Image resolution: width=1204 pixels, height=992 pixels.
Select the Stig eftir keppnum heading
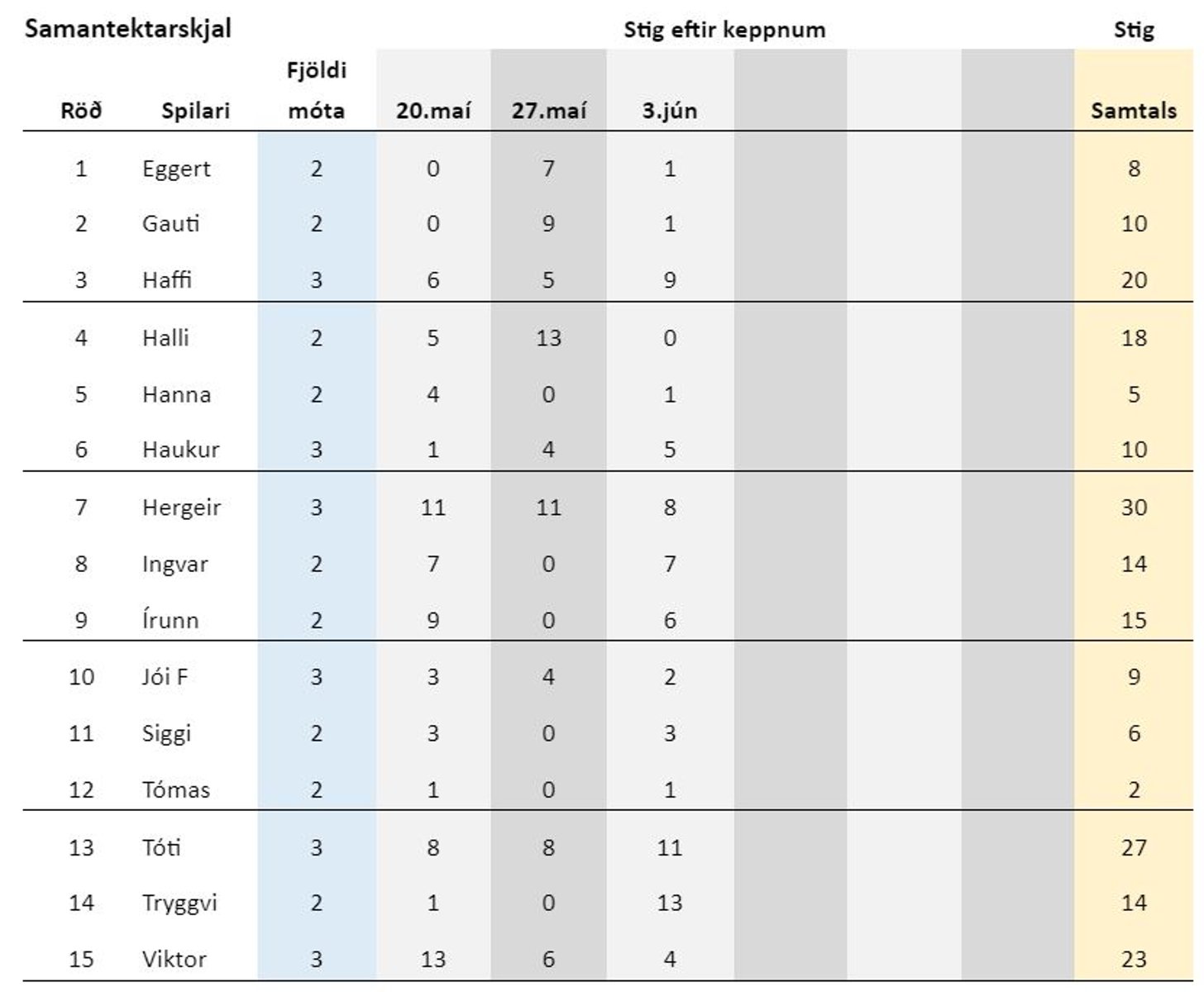click(x=724, y=30)
